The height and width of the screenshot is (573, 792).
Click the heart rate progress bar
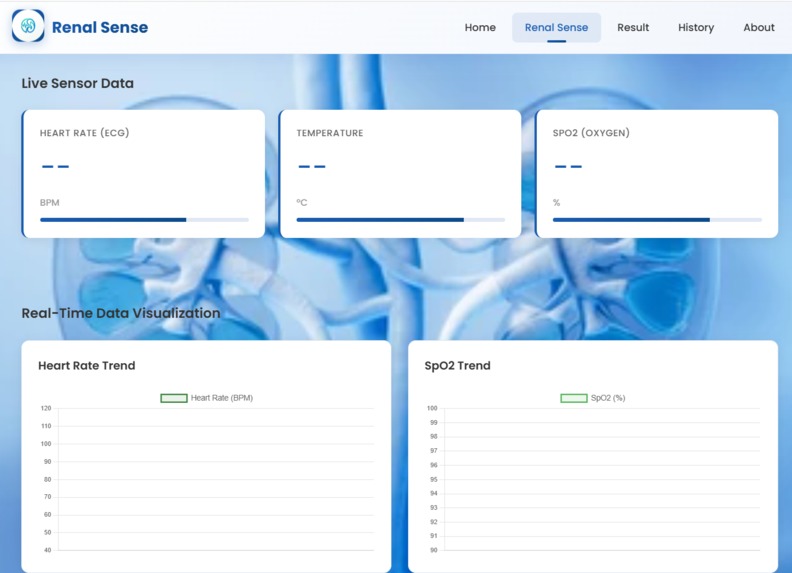(144, 220)
